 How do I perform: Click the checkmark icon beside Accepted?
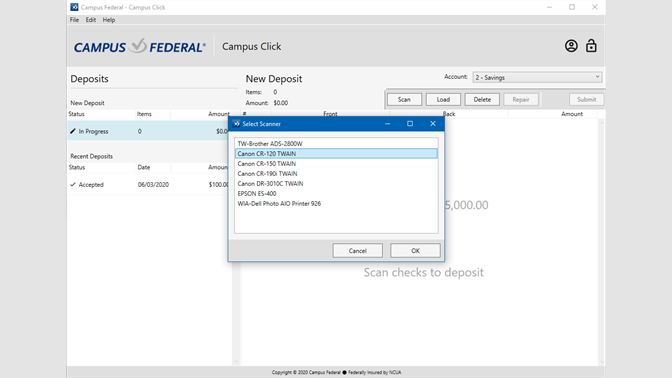72,184
